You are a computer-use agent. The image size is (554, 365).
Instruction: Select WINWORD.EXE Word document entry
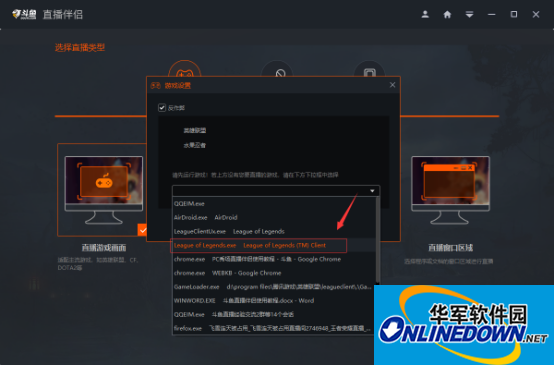coord(274,300)
